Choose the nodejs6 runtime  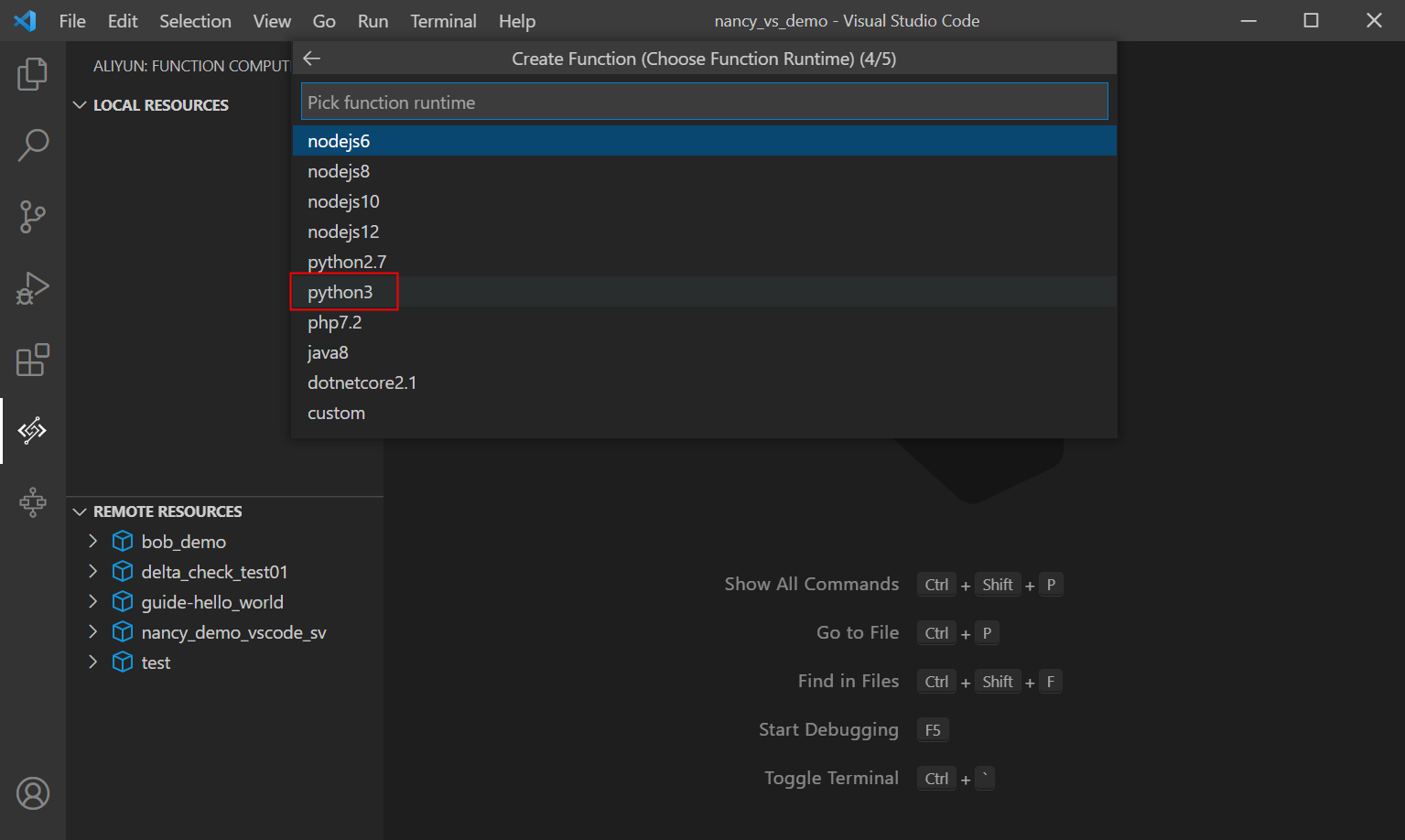pos(704,141)
